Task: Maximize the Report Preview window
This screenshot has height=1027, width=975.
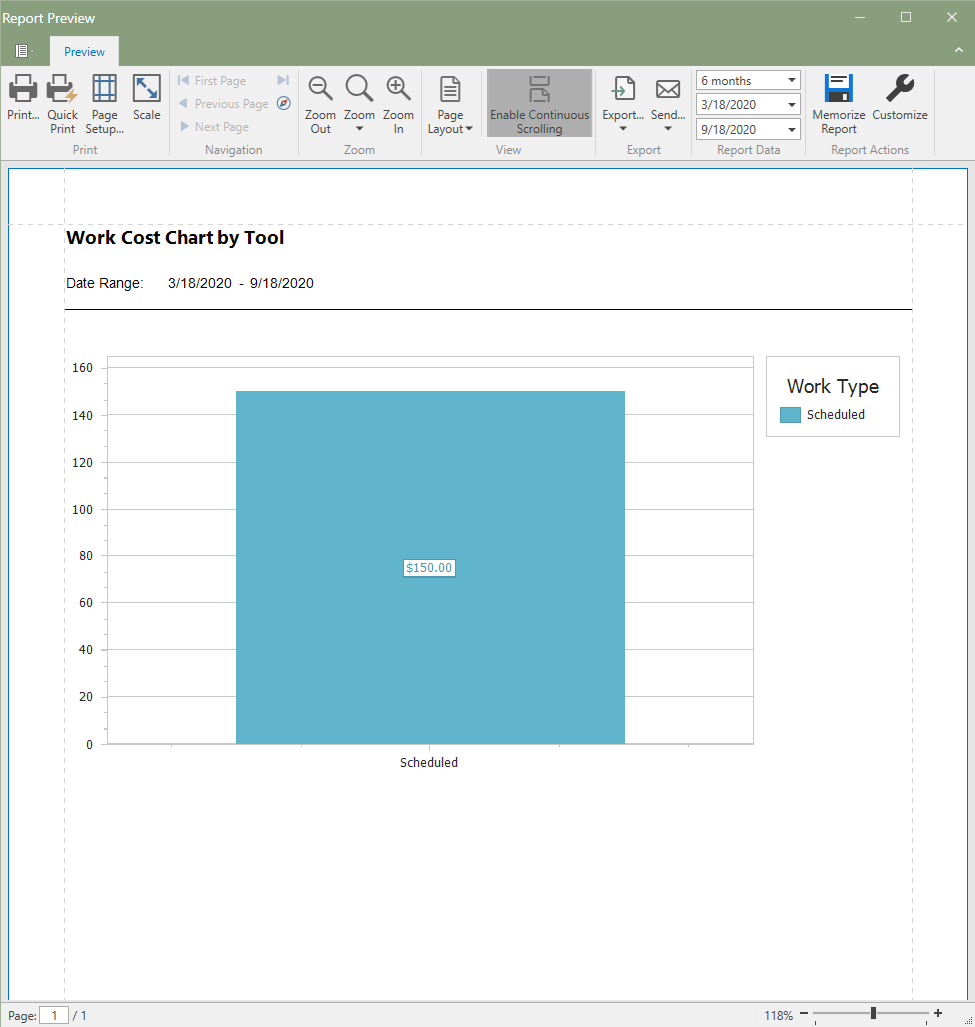Action: 906,18
